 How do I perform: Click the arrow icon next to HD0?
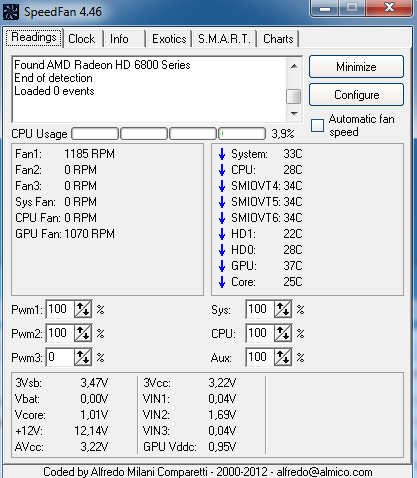222,250
